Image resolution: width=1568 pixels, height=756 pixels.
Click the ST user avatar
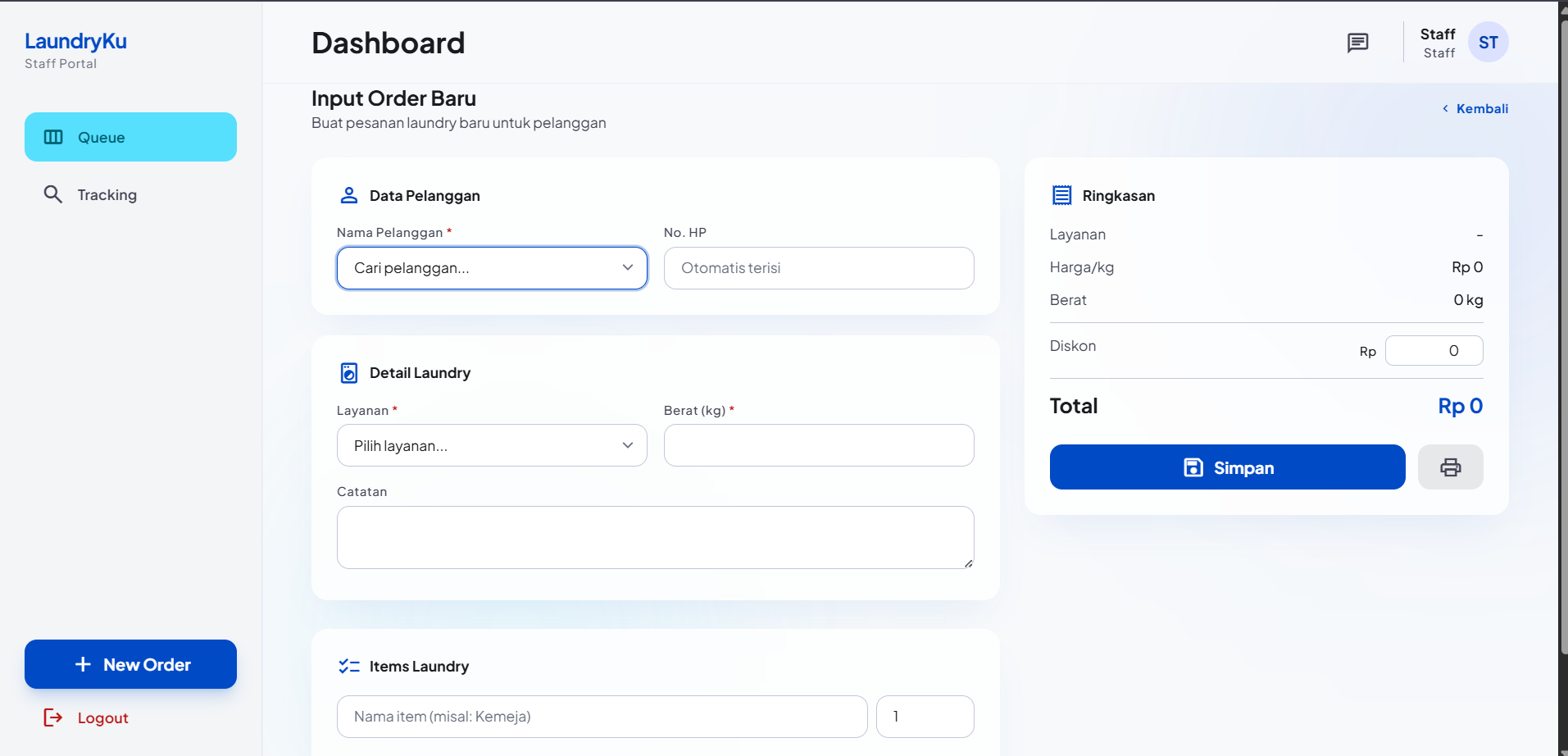click(x=1488, y=43)
